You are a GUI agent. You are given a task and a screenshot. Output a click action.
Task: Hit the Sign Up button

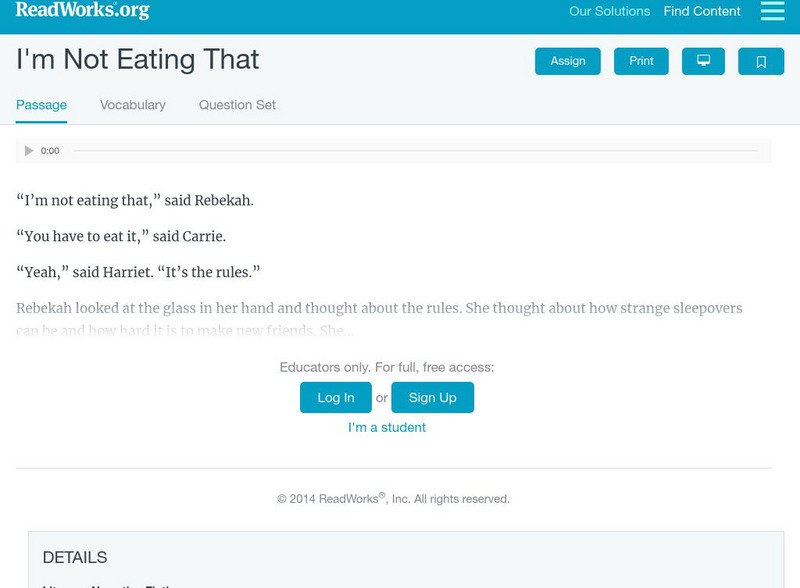point(432,397)
